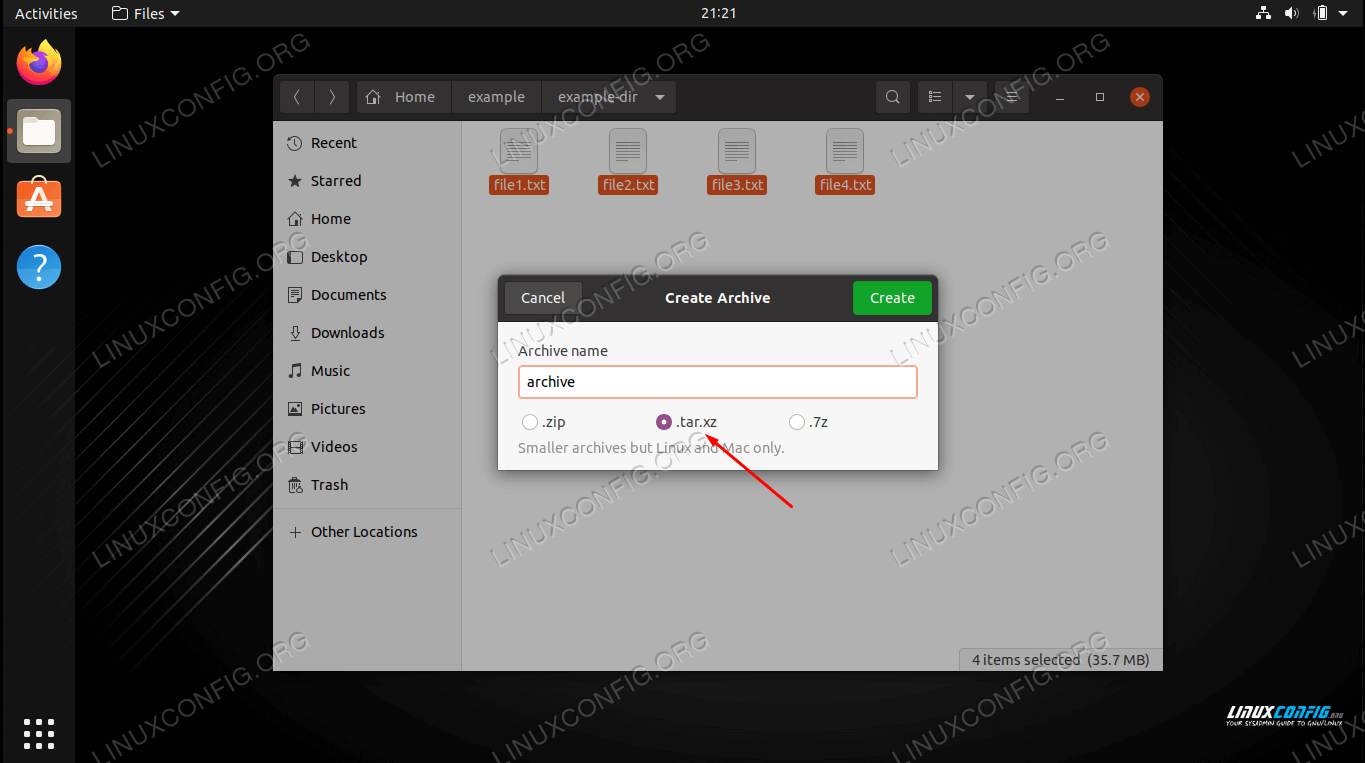Click Home in the path bar
The height and width of the screenshot is (763, 1365).
[404, 97]
